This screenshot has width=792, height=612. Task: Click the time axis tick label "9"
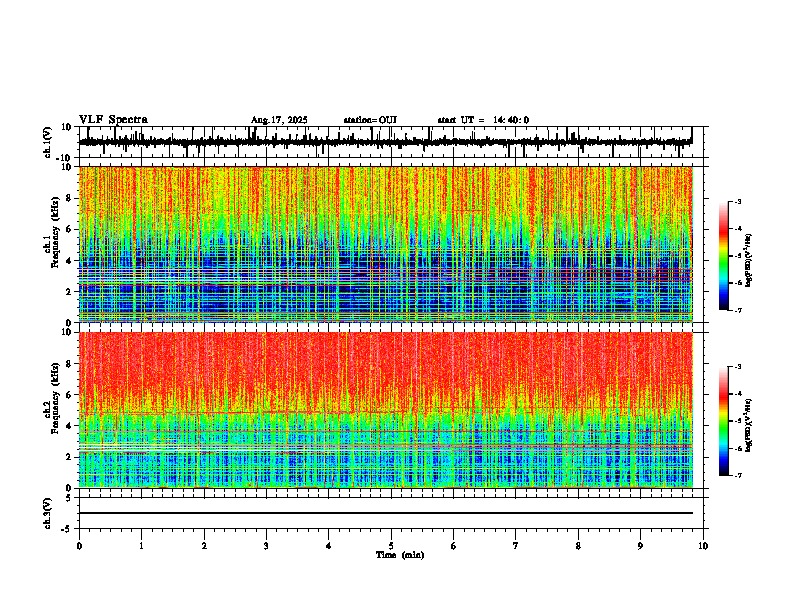coord(640,546)
